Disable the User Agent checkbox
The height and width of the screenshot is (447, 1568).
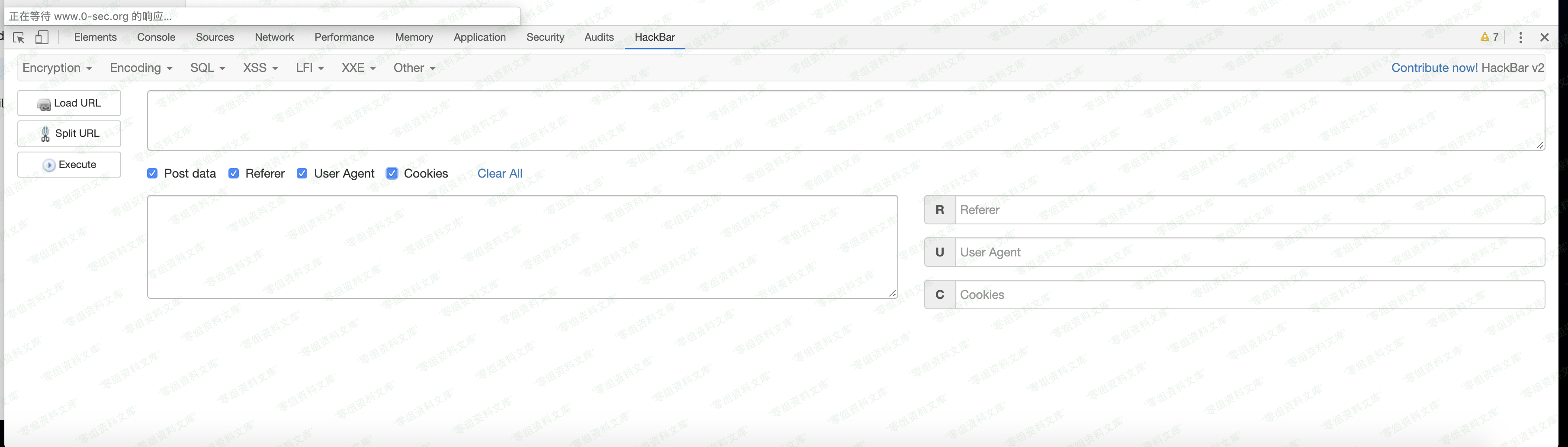302,174
